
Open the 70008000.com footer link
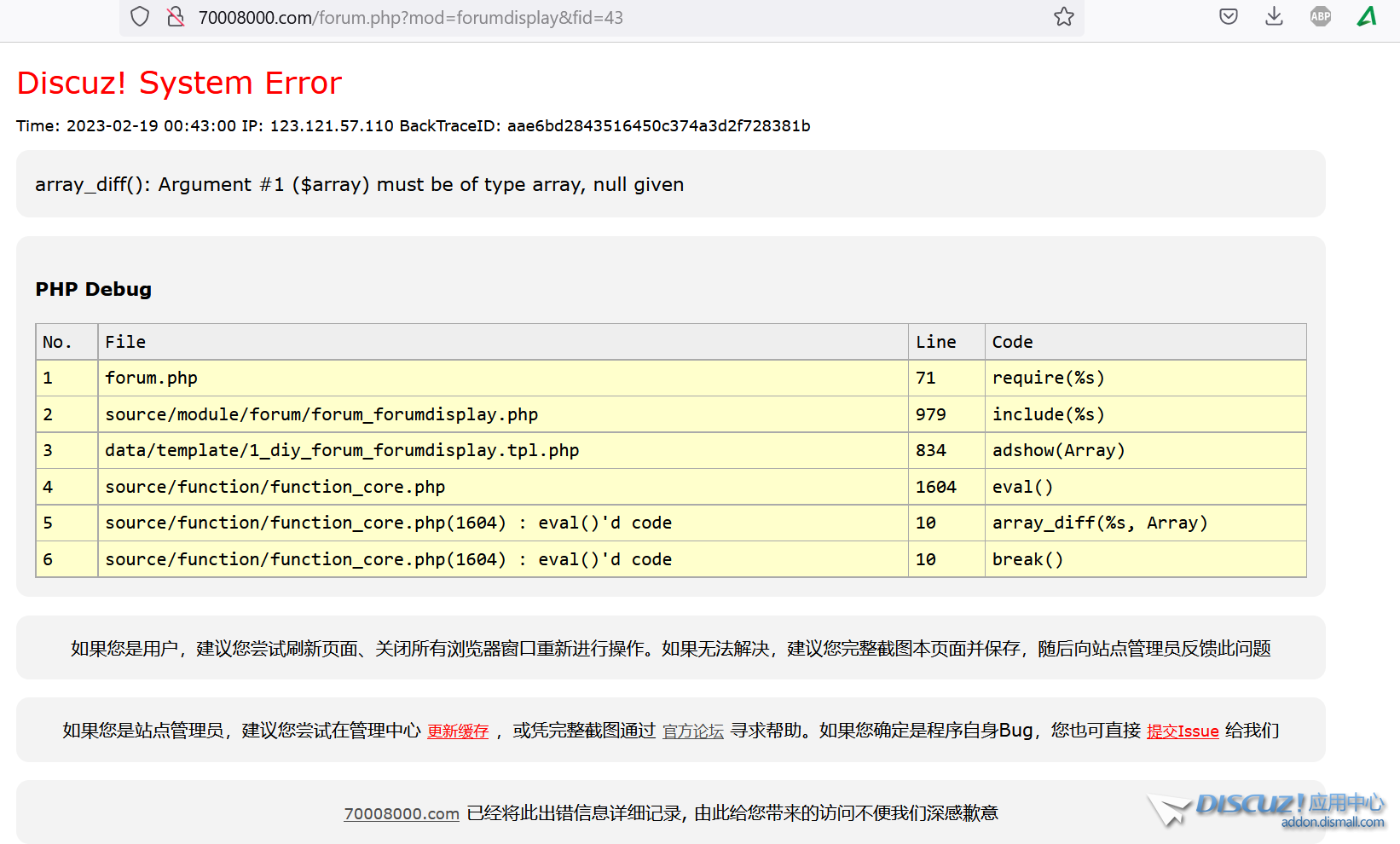click(x=402, y=814)
